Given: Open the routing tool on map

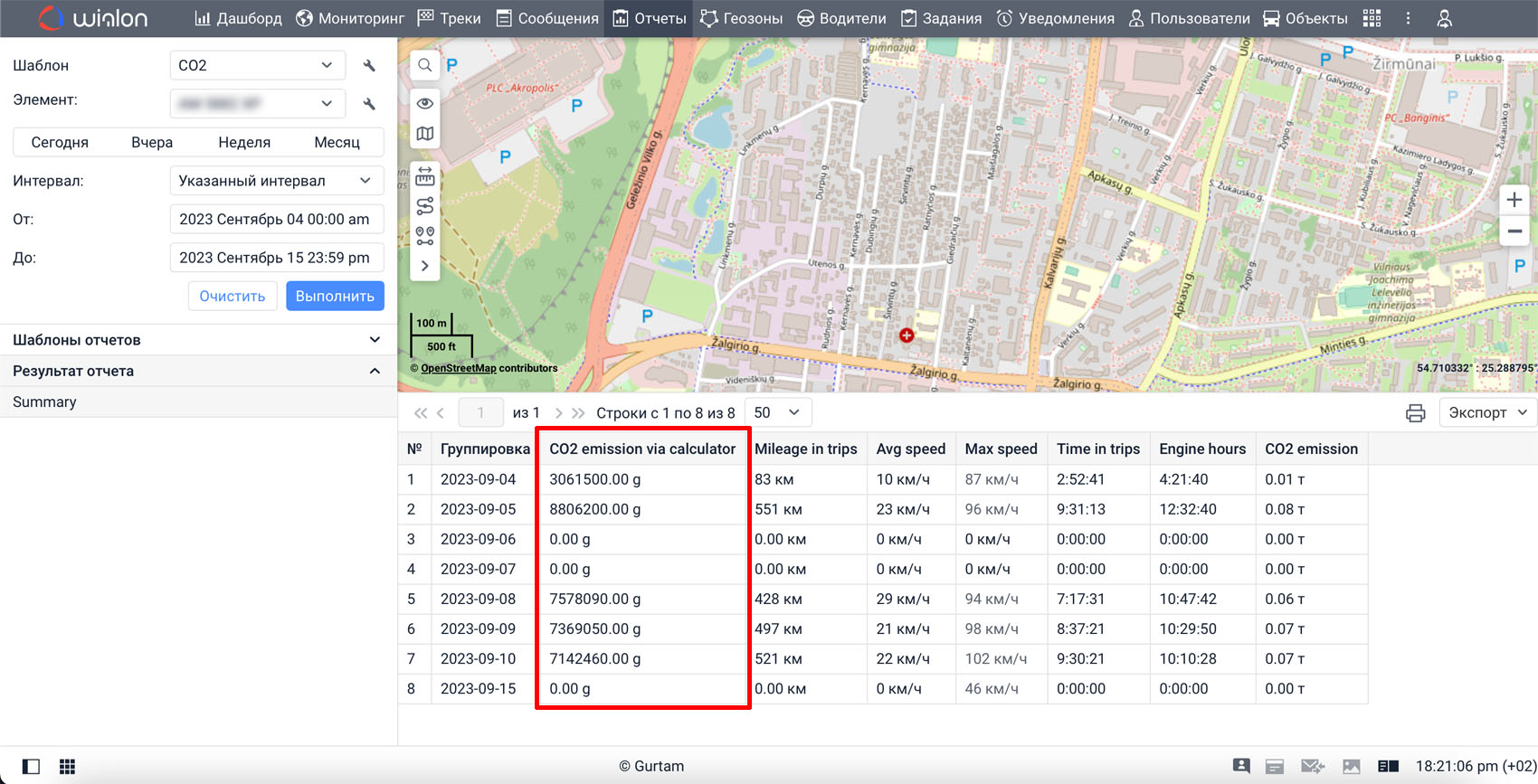Looking at the screenshot, I should (x=424, y=206).
